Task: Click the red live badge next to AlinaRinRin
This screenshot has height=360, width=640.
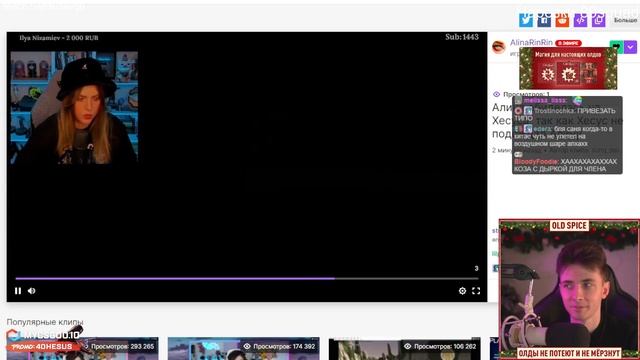Action: [x=568, y=43]
